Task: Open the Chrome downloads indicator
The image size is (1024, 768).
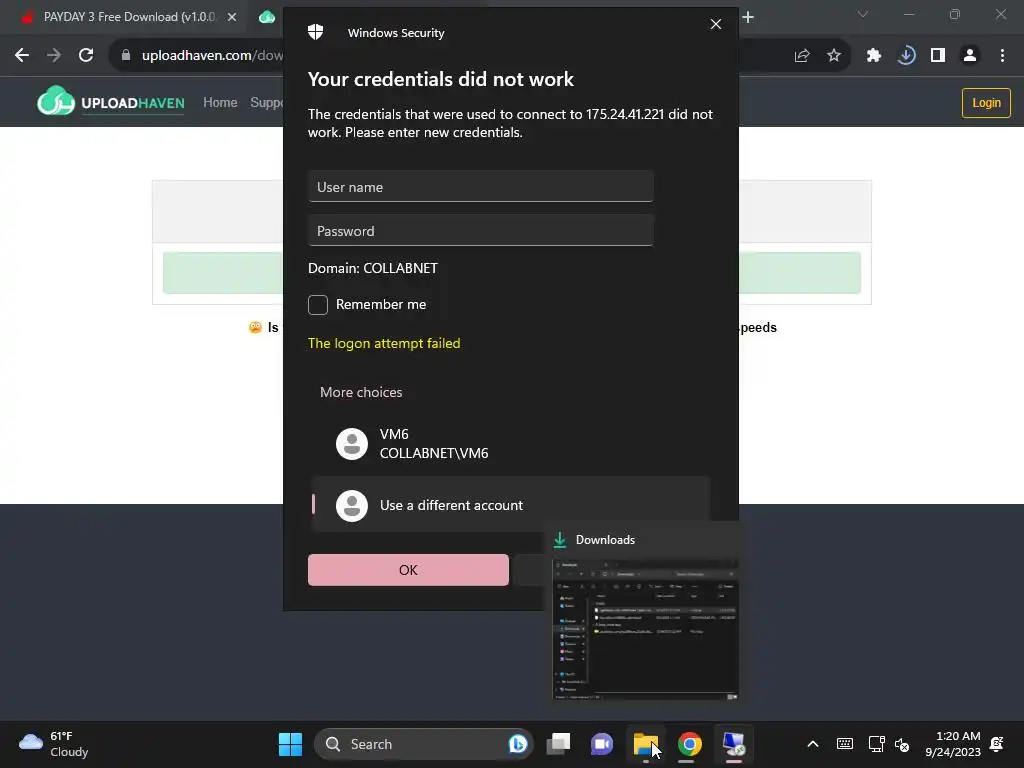Action: pyautogui.click(x=906, y=56)
